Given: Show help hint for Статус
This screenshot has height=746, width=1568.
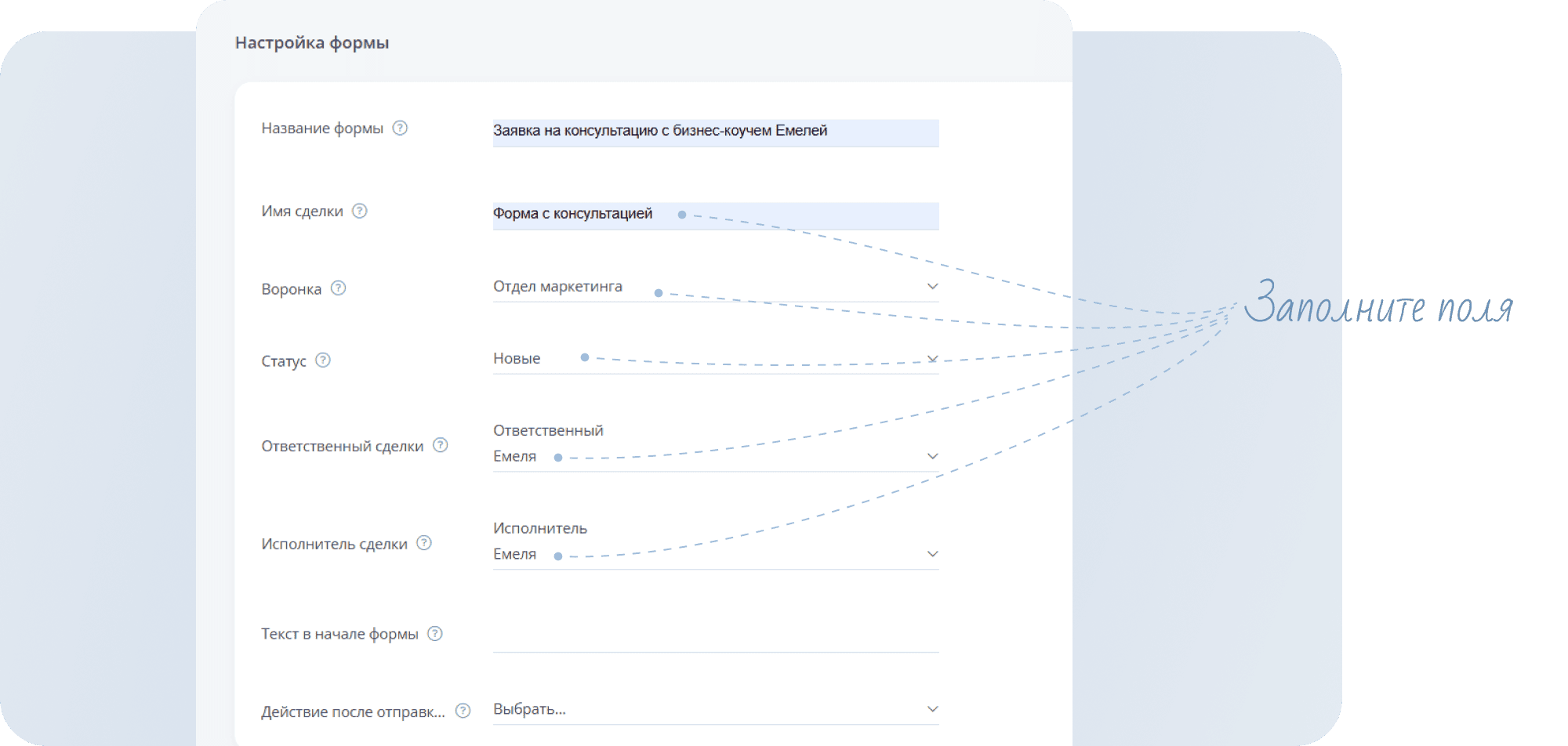Looking at the screenshot, I should pyautogui.click(x=323, y=360).
